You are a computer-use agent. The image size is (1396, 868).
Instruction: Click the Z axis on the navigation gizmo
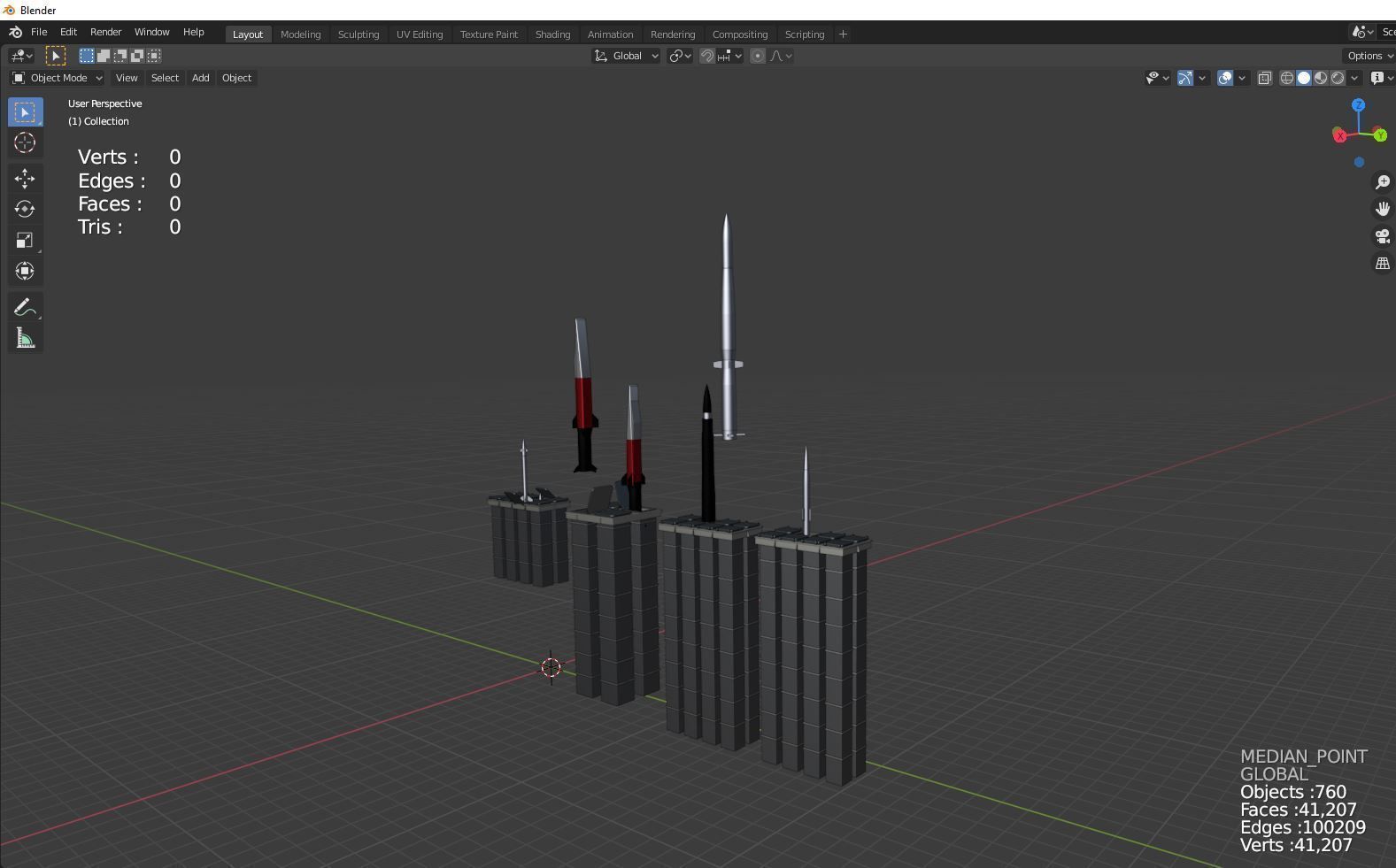point(1358,105)
